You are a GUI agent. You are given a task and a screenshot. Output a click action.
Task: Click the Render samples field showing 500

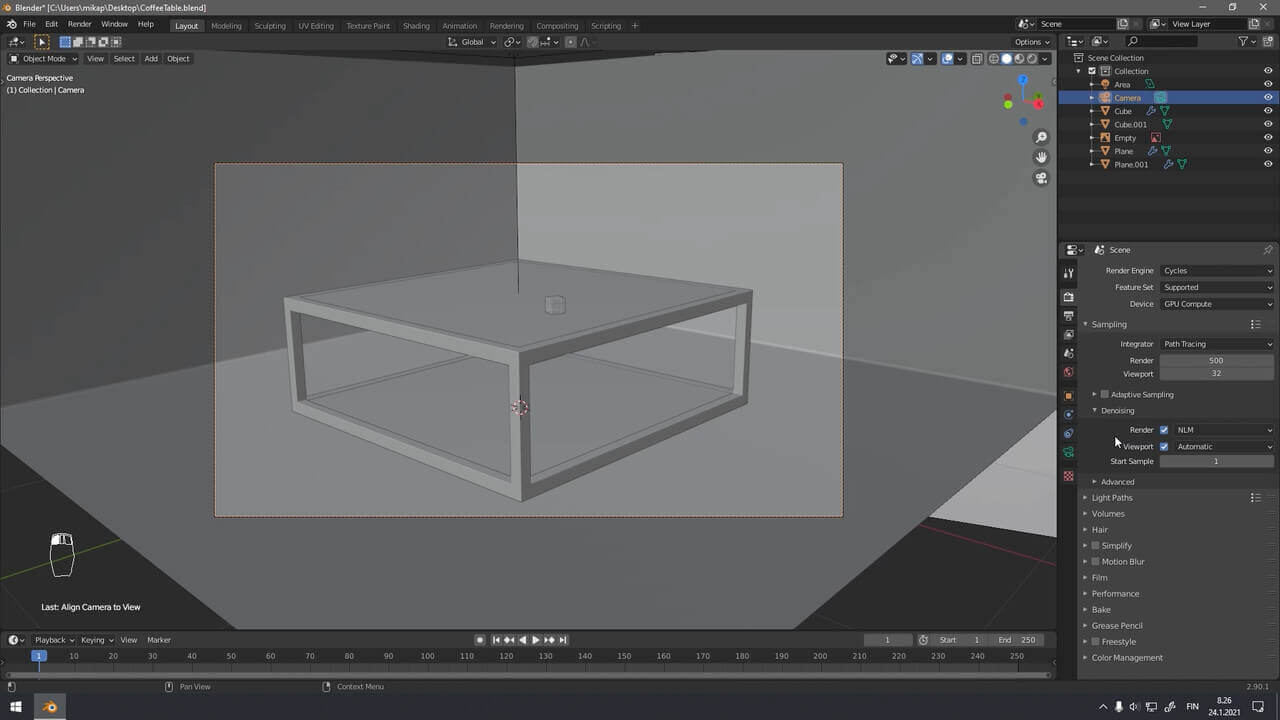pos(1216,360)
